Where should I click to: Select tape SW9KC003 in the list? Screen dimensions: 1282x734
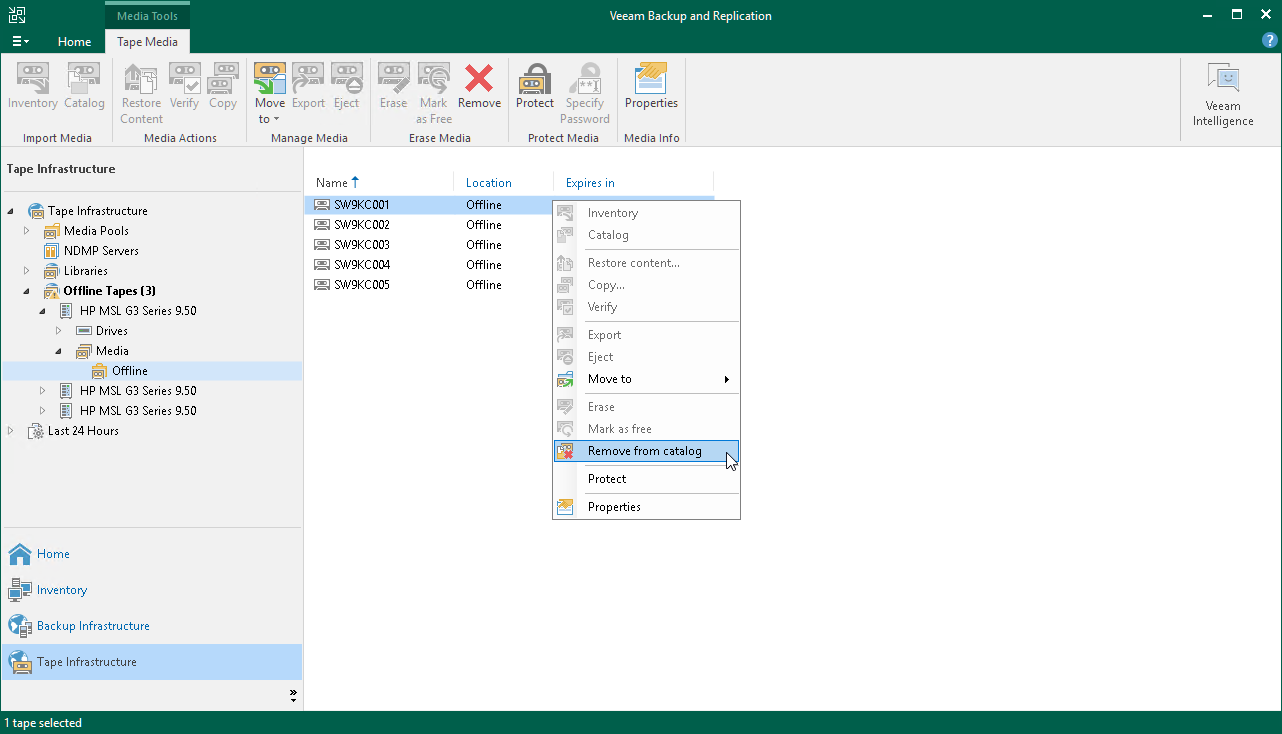[362, 245]
